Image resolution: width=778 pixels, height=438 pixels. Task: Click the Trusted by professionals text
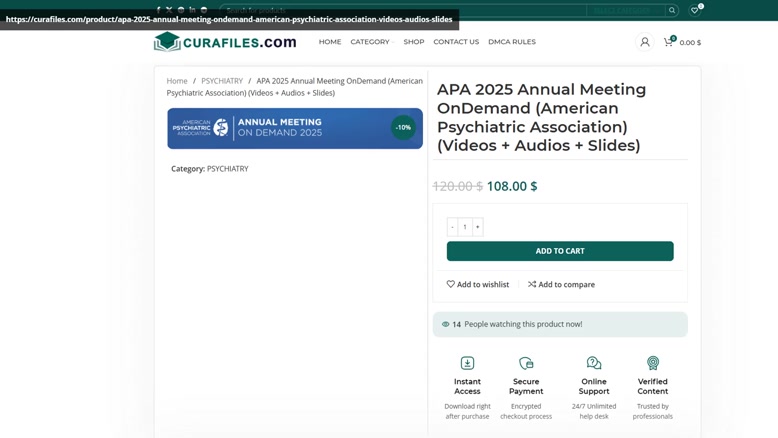pyautogui.click(x=653, y=411)
